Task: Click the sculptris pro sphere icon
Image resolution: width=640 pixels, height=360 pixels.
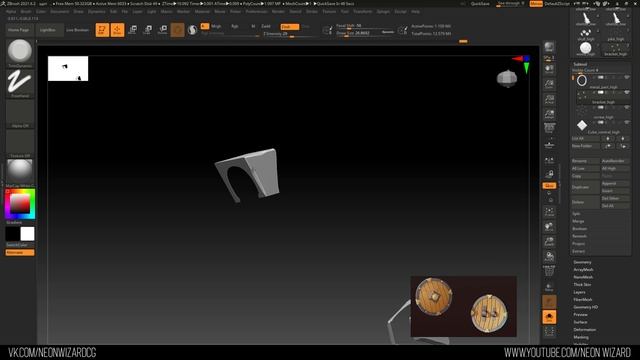Action: coord(192,30)
